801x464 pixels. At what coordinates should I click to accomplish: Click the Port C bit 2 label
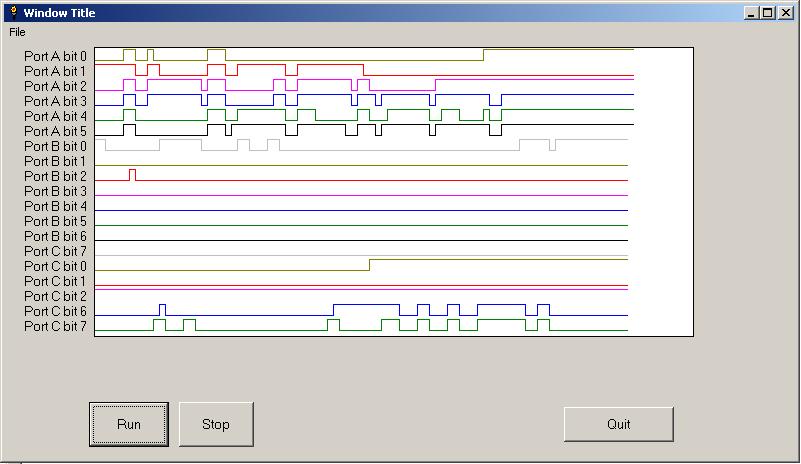[55, 297]
